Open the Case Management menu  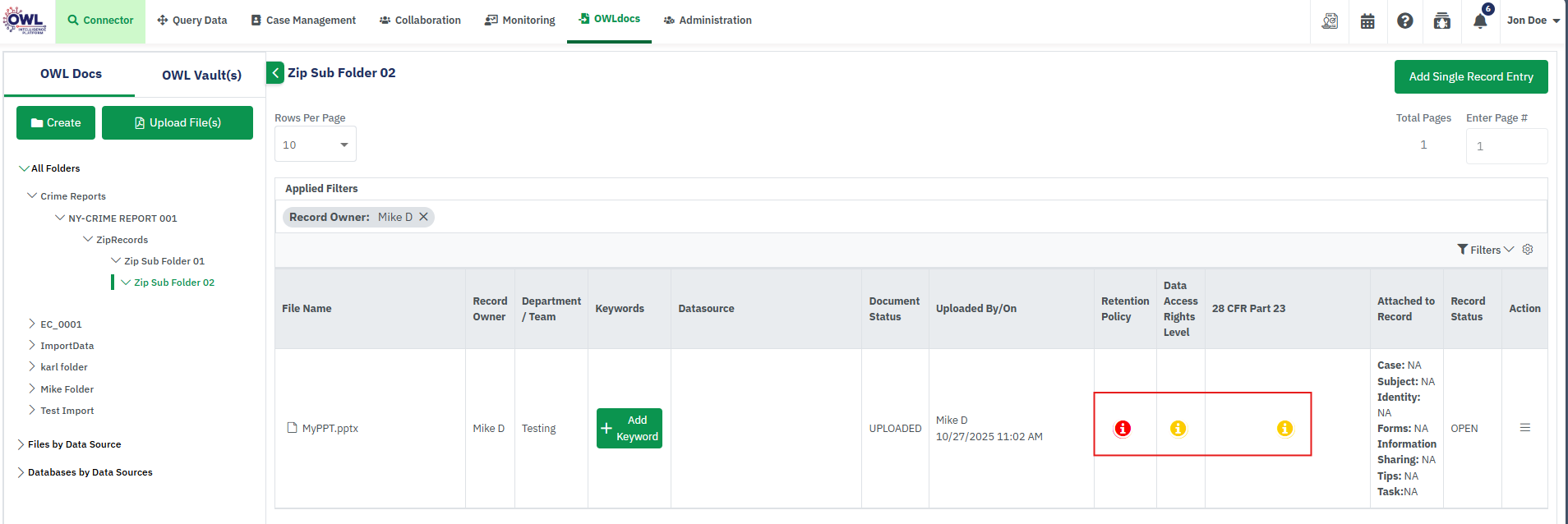point(303,21)
